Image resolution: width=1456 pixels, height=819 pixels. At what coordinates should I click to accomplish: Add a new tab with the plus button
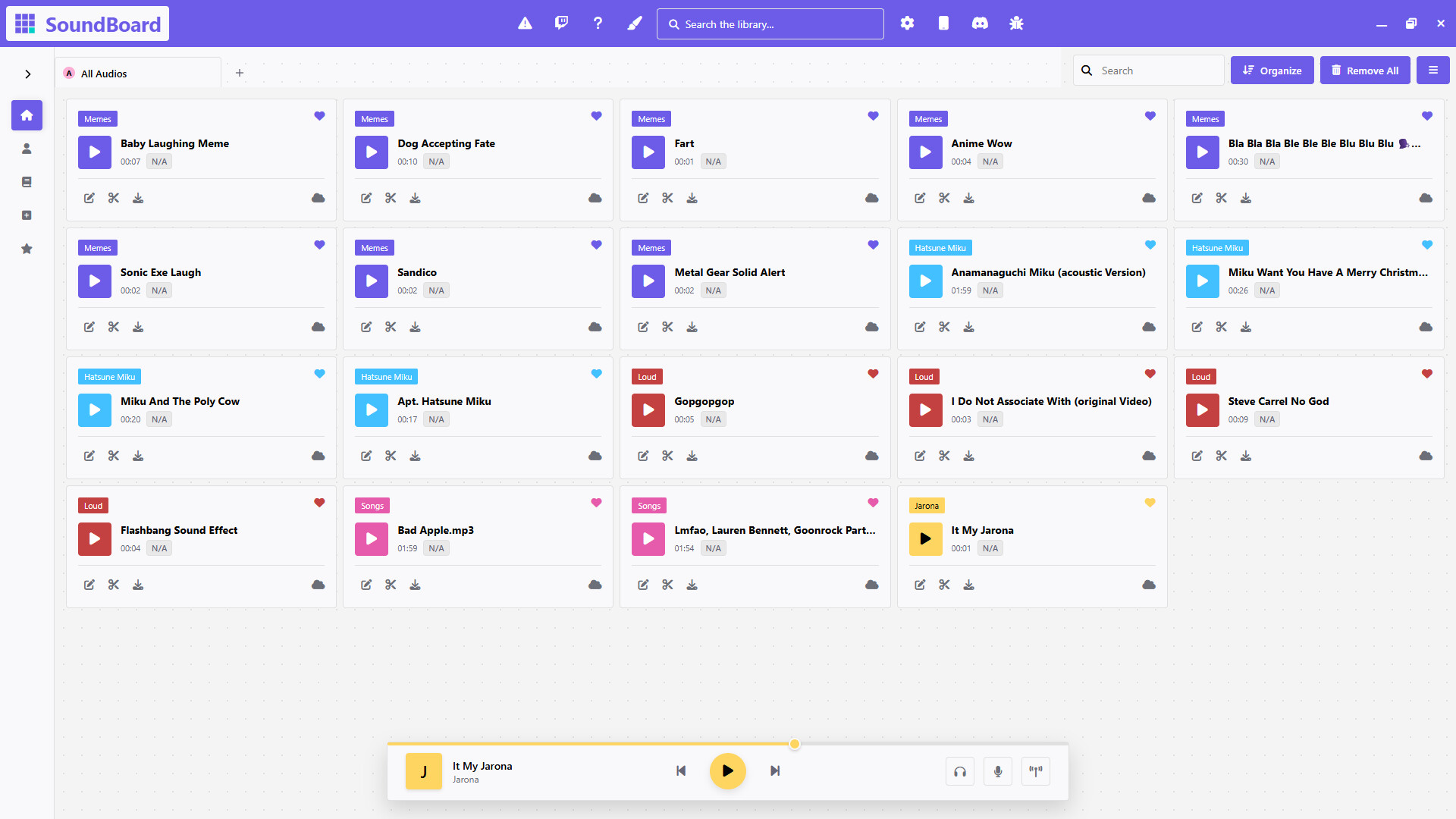pyautogui.click(x=240, y=73)
